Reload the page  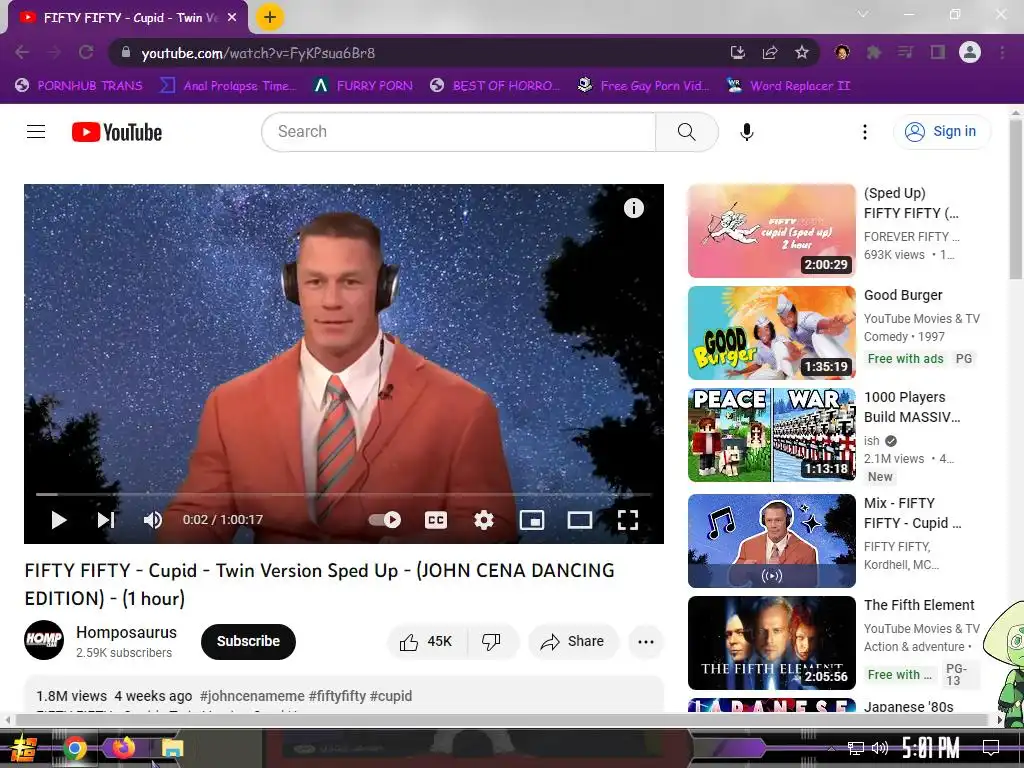point(86,52)
